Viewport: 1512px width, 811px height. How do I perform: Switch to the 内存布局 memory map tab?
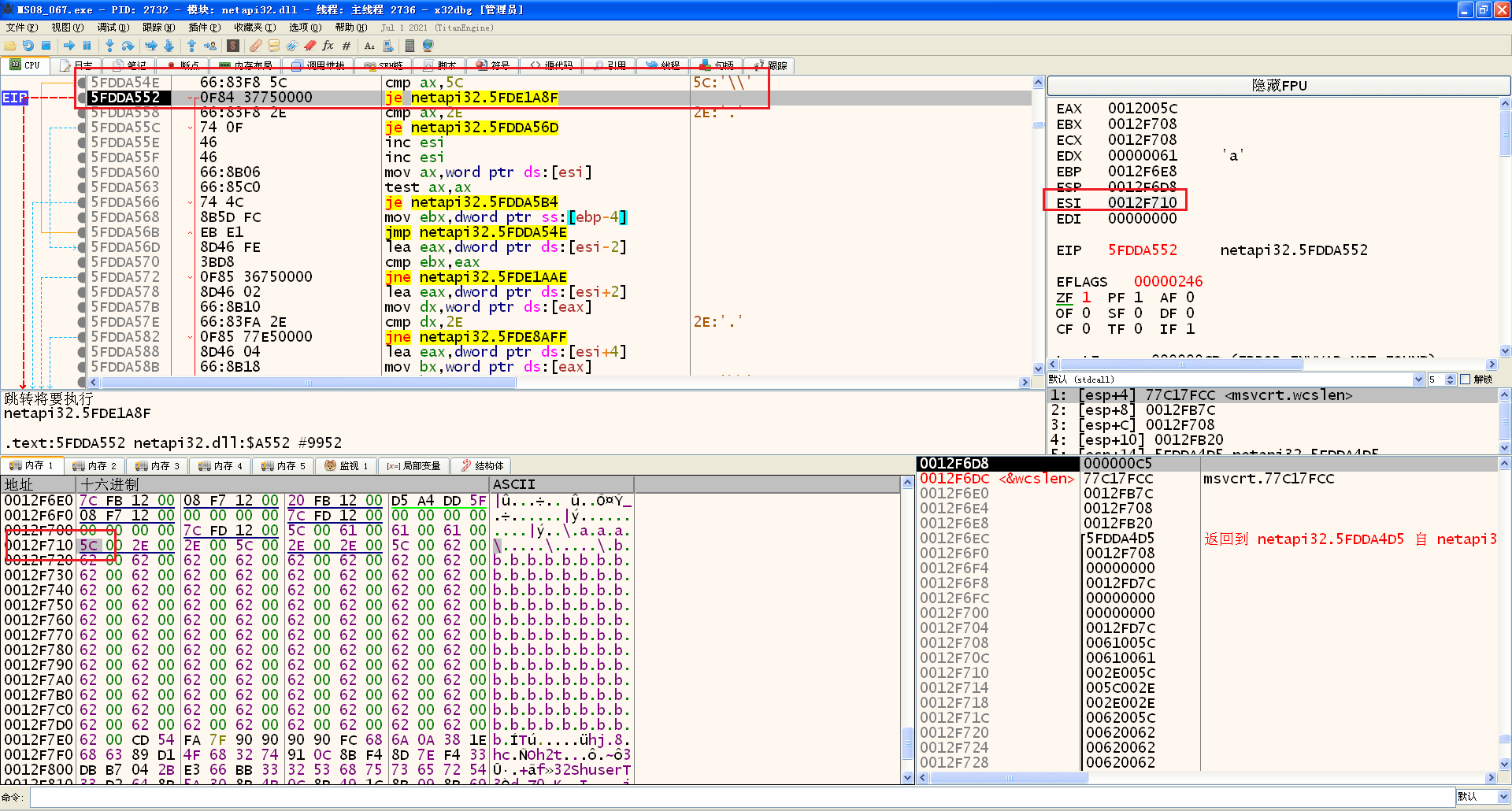(x=246, y=65)
